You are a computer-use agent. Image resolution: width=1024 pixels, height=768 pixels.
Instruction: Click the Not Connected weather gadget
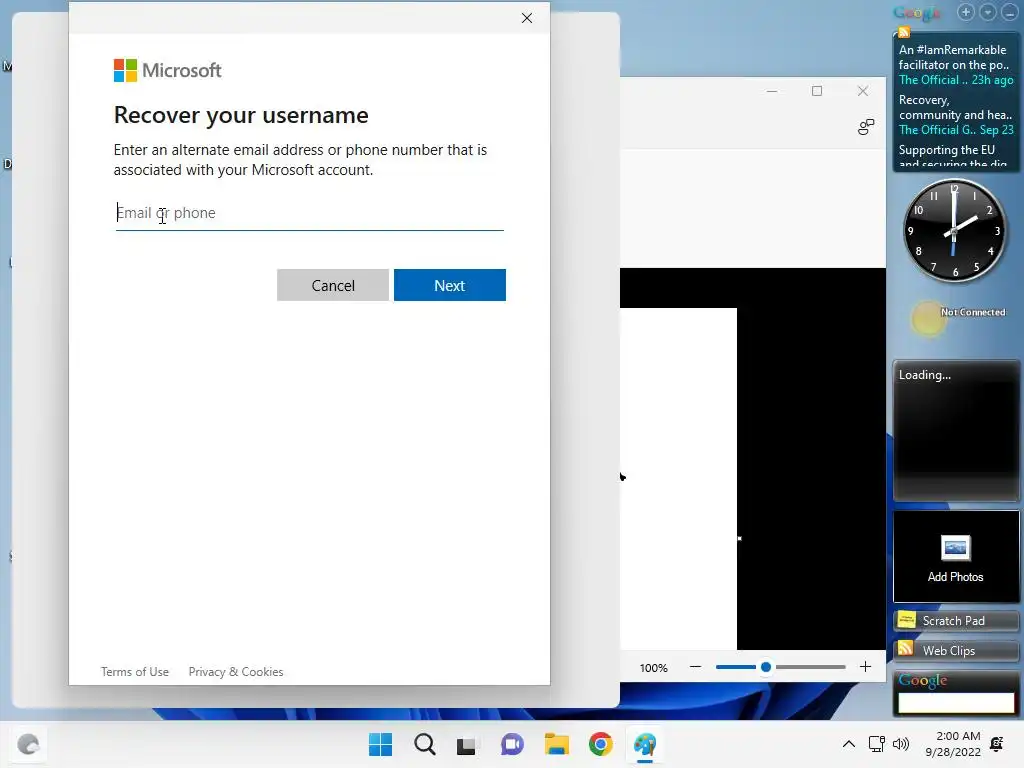tap(957, 318)
